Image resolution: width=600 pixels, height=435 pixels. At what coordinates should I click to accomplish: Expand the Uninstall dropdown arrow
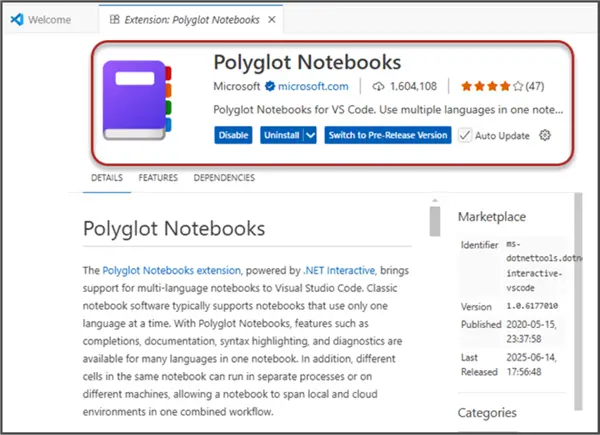click(x=310, y=136)
